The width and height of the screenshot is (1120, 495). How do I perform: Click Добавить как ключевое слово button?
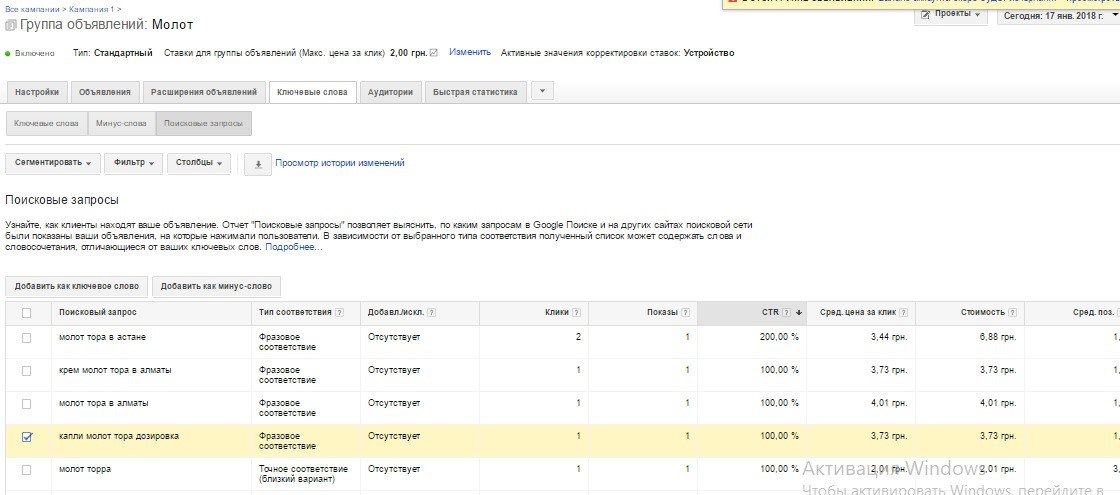tap(76, 286)
